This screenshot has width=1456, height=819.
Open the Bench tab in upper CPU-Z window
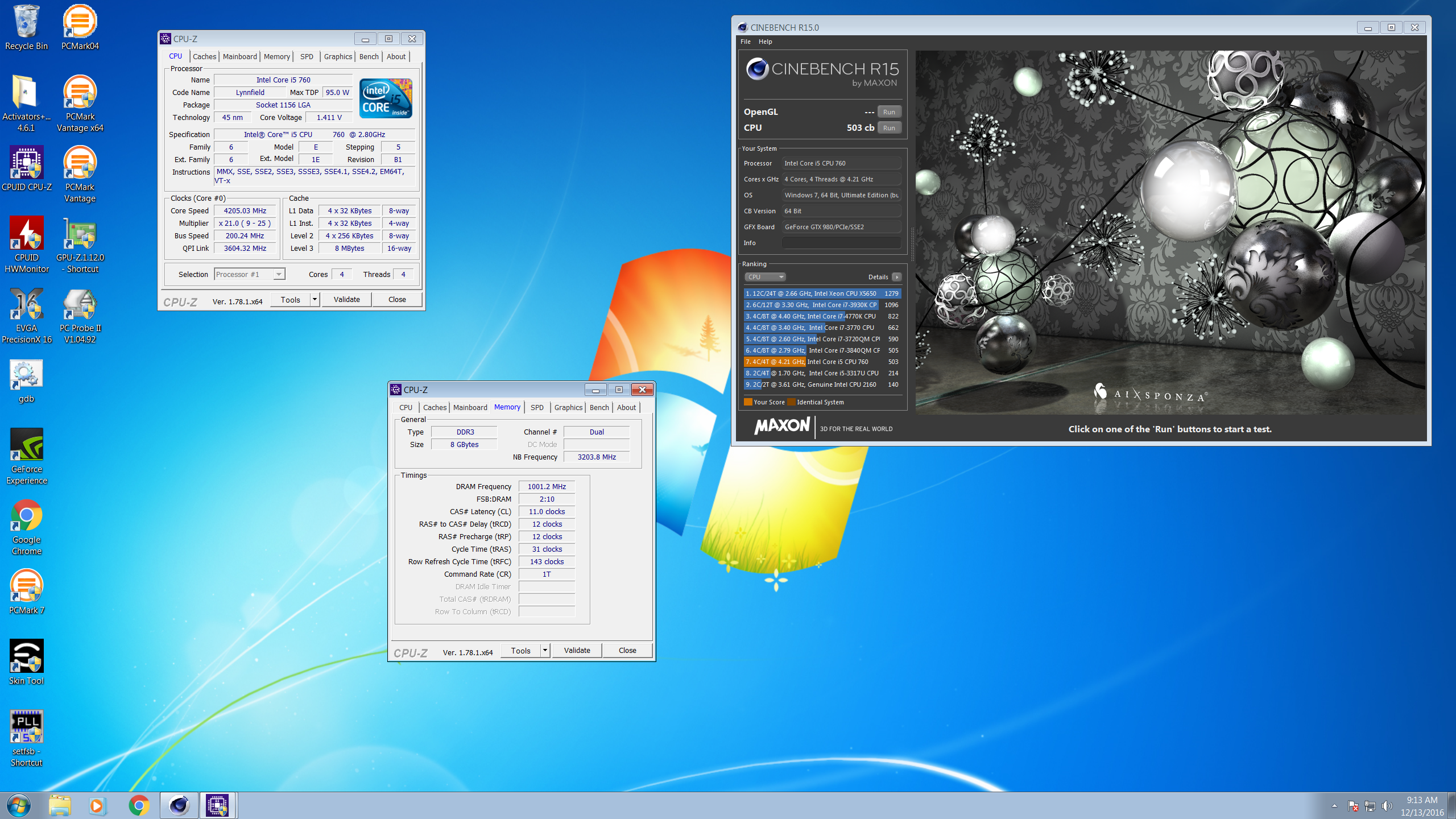[369, 56]
